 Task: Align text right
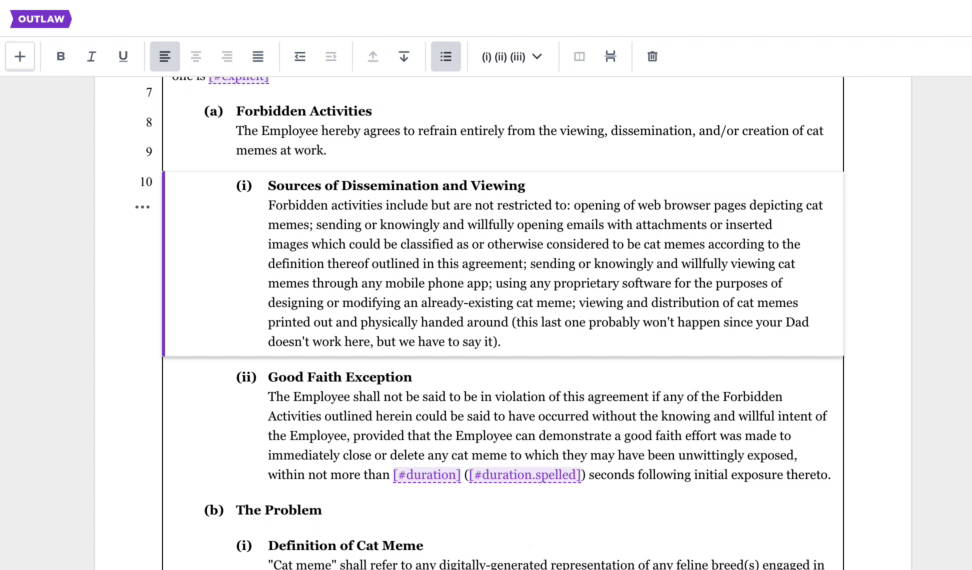(227, 57)
